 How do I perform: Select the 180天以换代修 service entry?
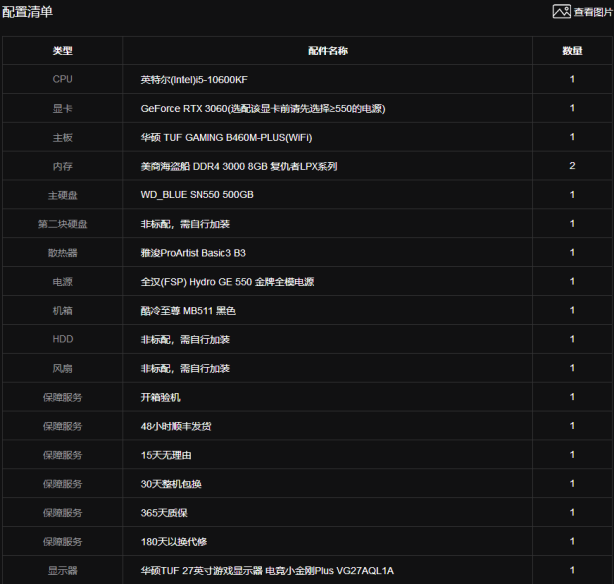(x=173, y=542)
